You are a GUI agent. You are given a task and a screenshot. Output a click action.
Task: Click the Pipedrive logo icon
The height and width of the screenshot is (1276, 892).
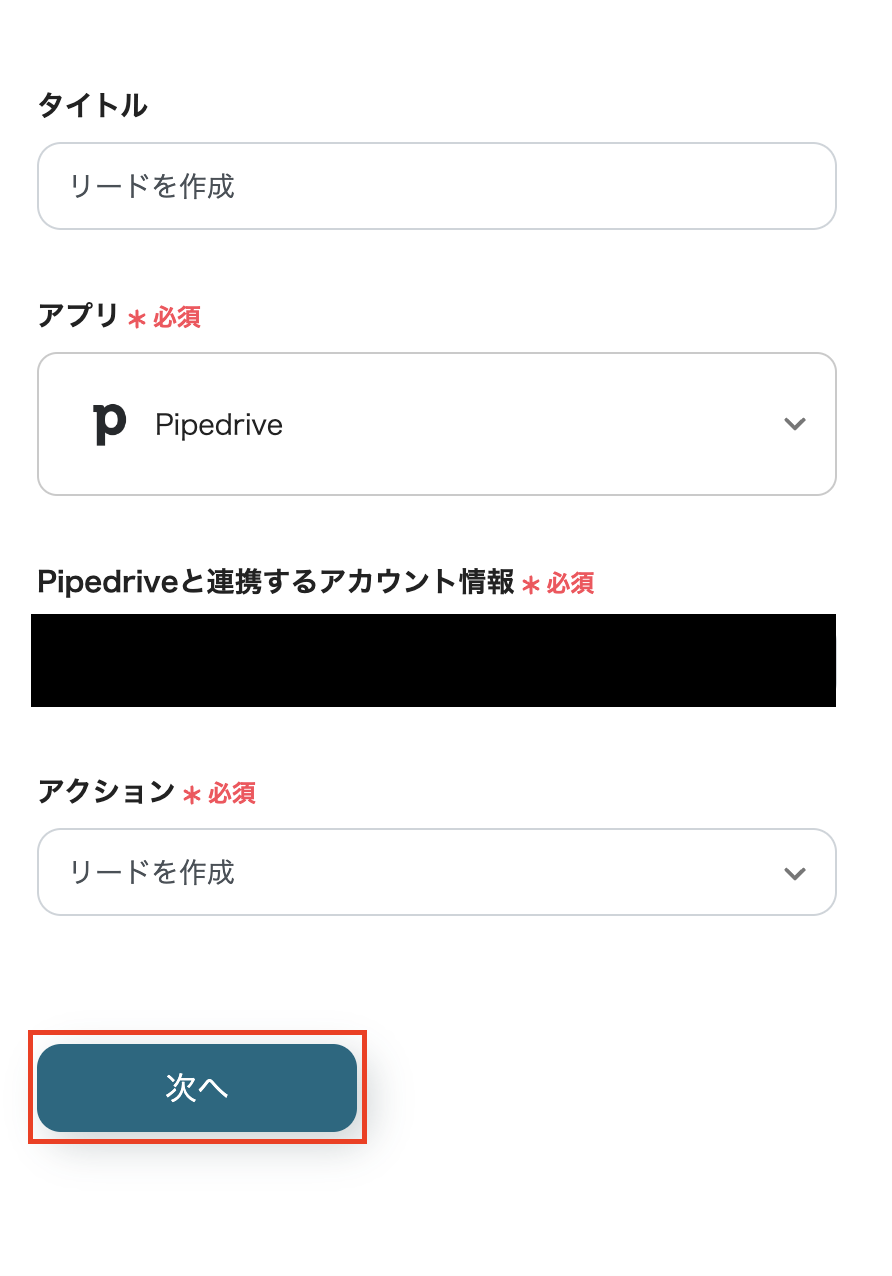point(109,424)
